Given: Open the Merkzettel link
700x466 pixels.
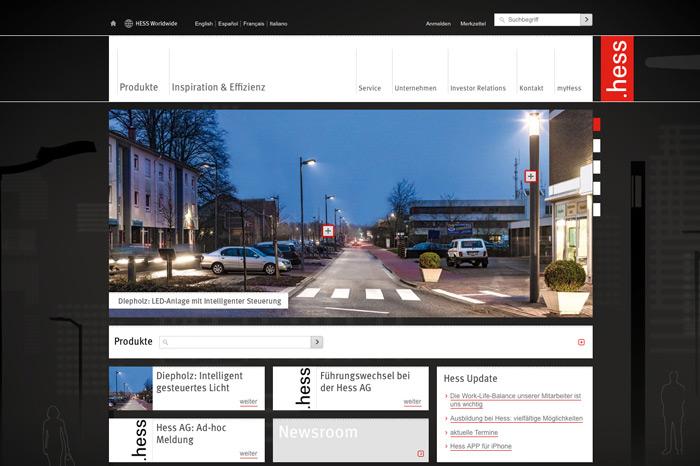Looking at the screenshot, I should pos(473,24).
